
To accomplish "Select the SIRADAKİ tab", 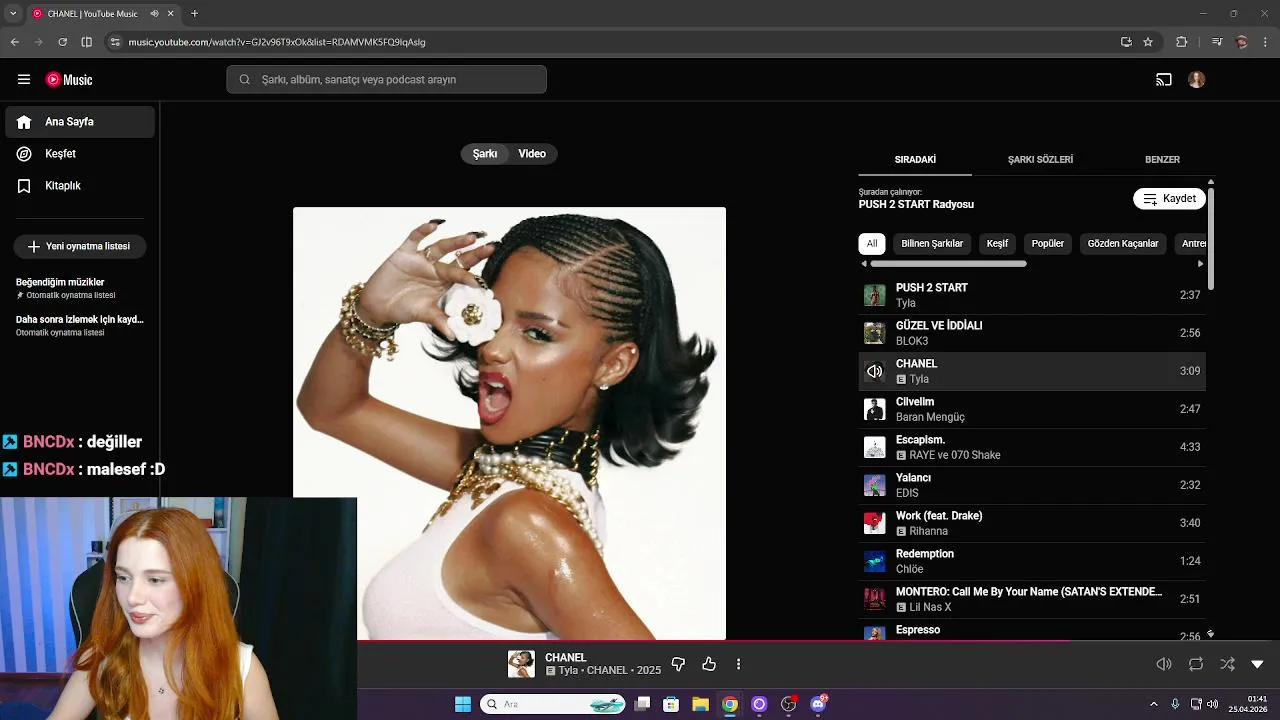I will (x=915, y=160).
